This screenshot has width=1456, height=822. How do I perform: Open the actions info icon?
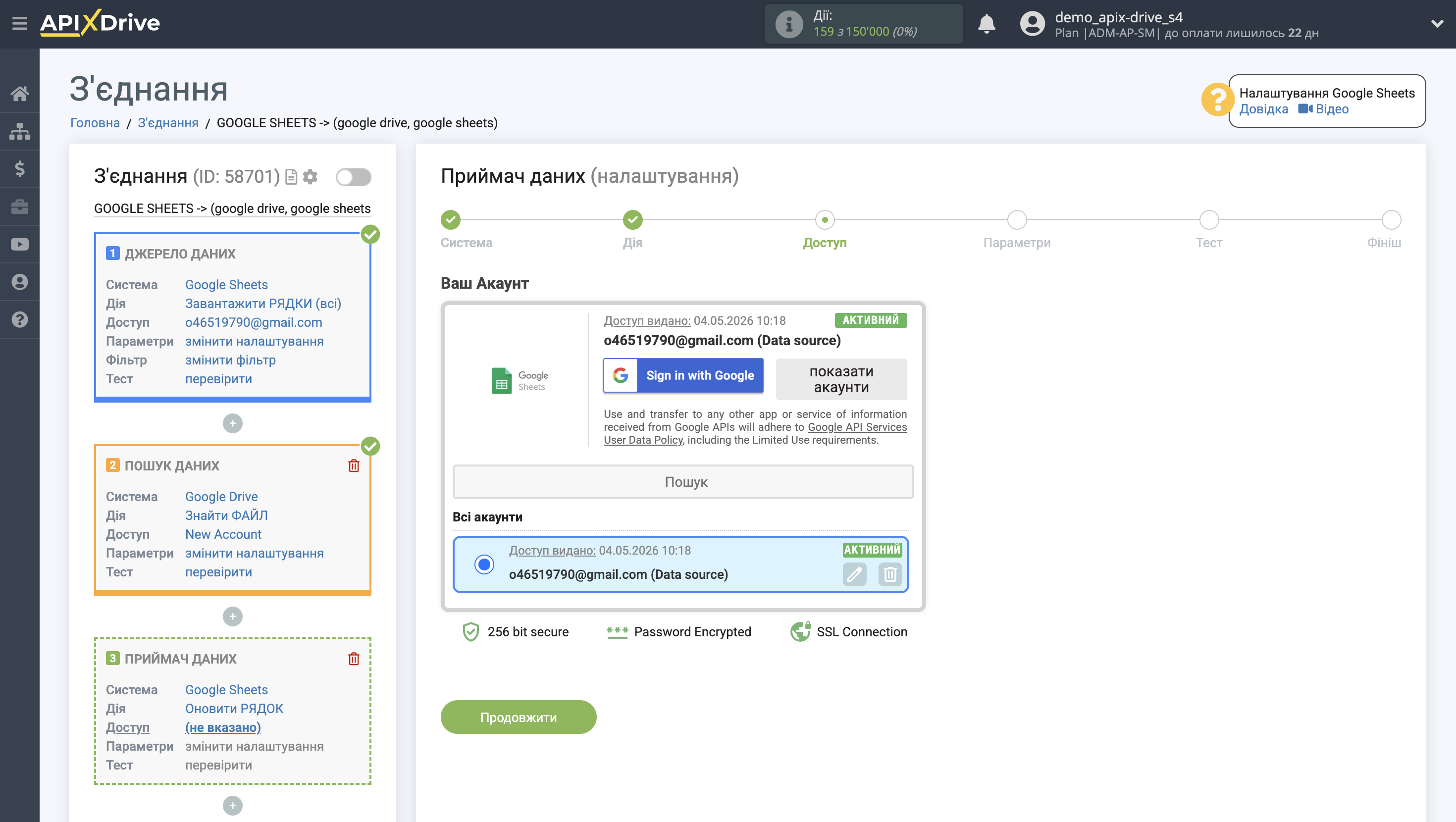(789, 24)
